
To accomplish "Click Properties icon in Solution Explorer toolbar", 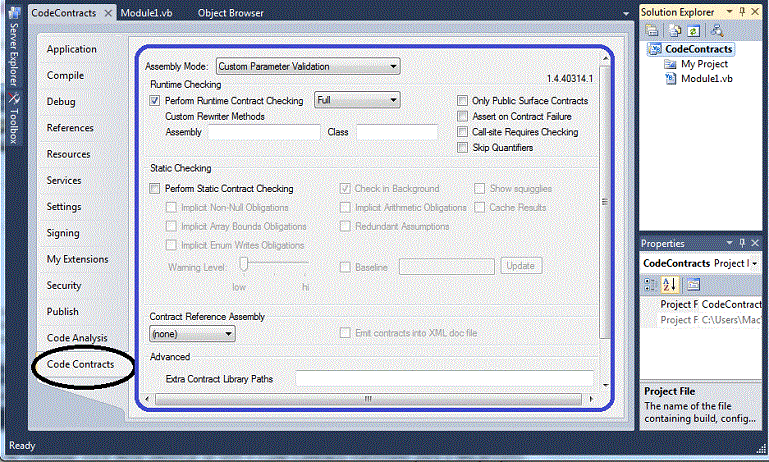I will tap(652, 31).
